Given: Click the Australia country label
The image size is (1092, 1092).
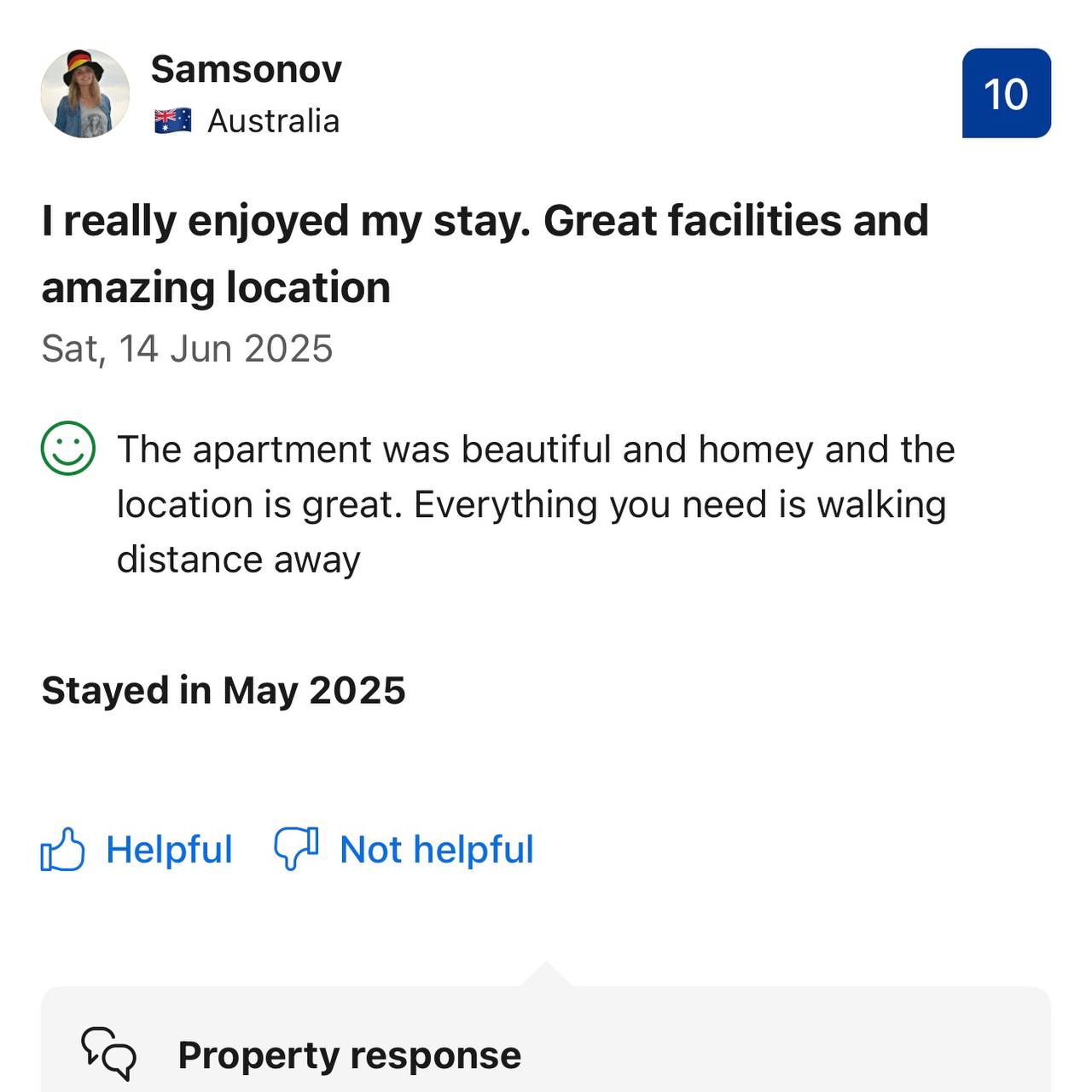Looking at the screenshot, I should 273,121.
